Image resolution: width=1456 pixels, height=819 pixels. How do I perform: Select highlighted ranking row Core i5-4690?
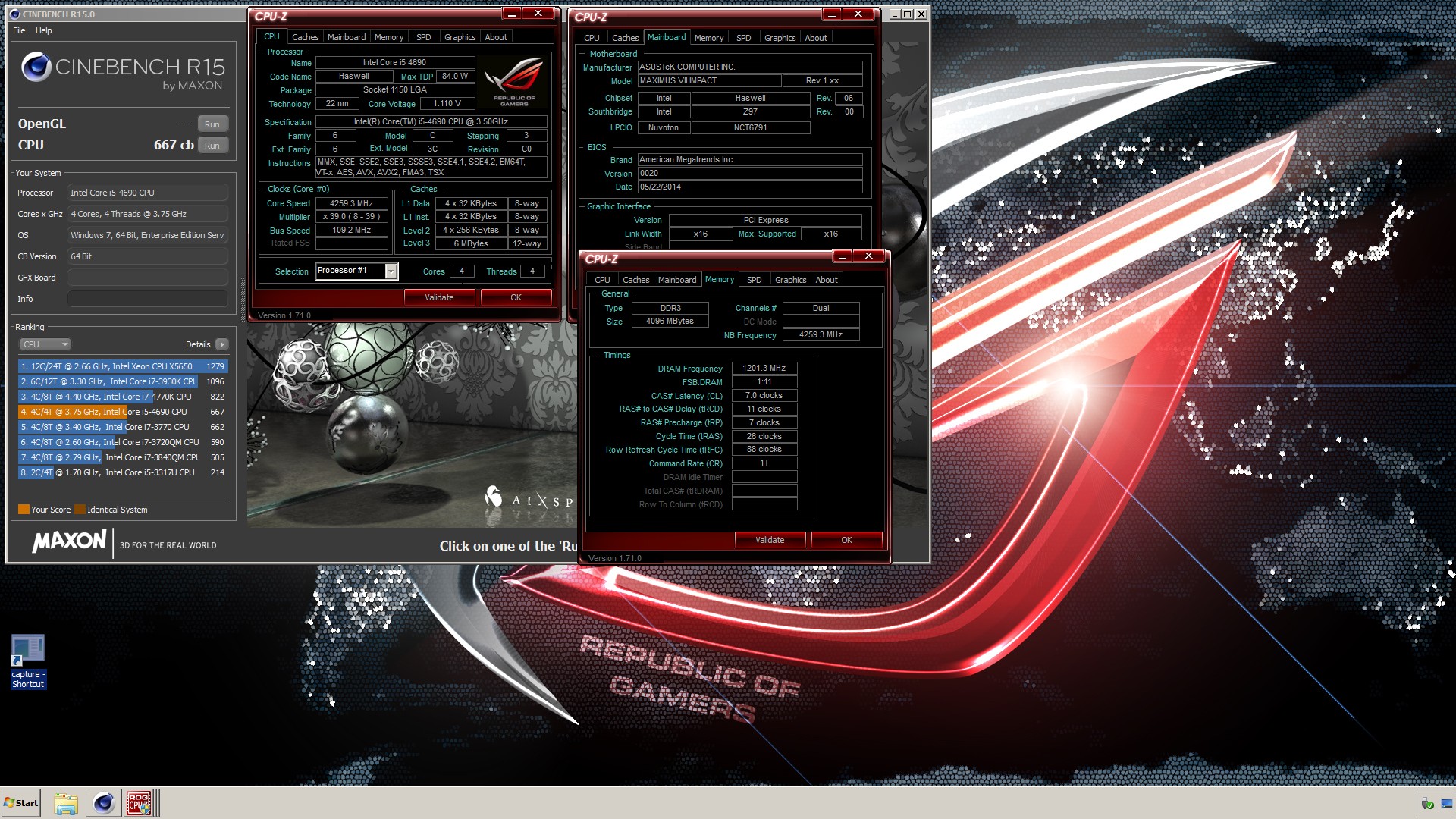coord(123,412)
